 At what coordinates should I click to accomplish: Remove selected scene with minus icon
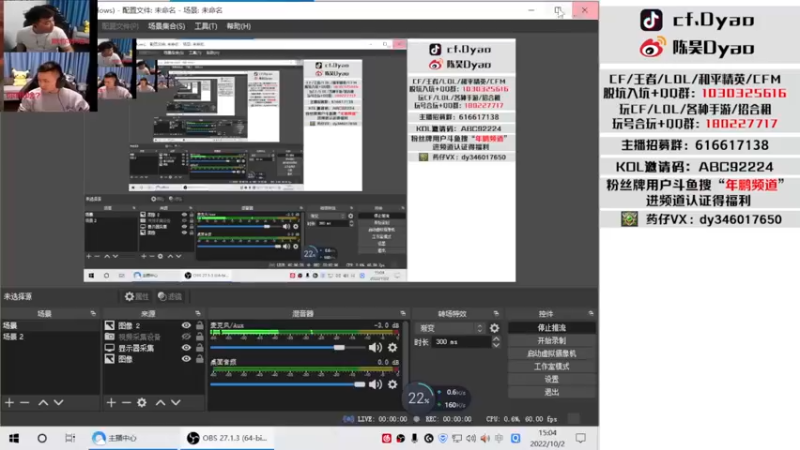(x=24, y=403)
